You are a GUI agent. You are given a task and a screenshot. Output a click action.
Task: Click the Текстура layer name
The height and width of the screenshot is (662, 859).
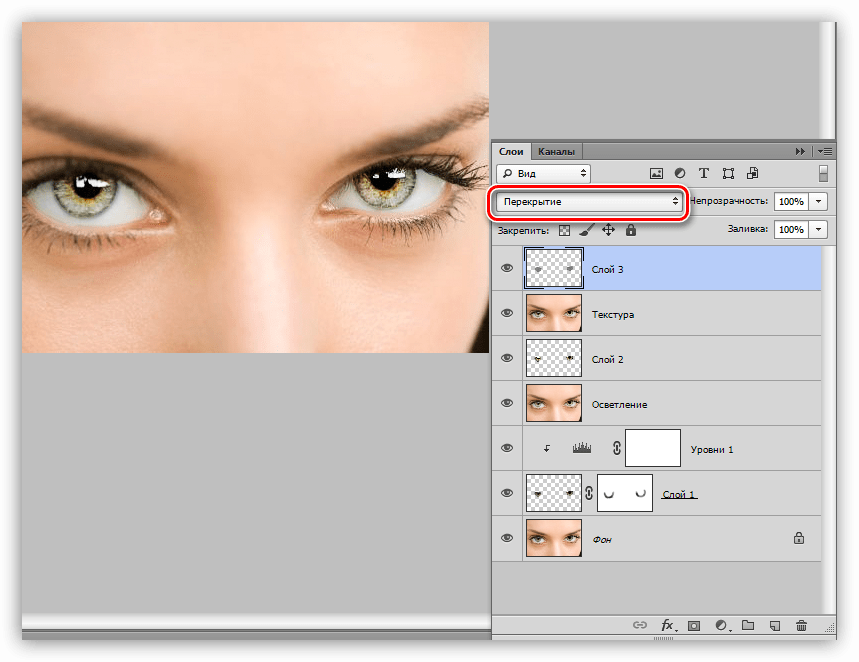[x=612, y=315]
